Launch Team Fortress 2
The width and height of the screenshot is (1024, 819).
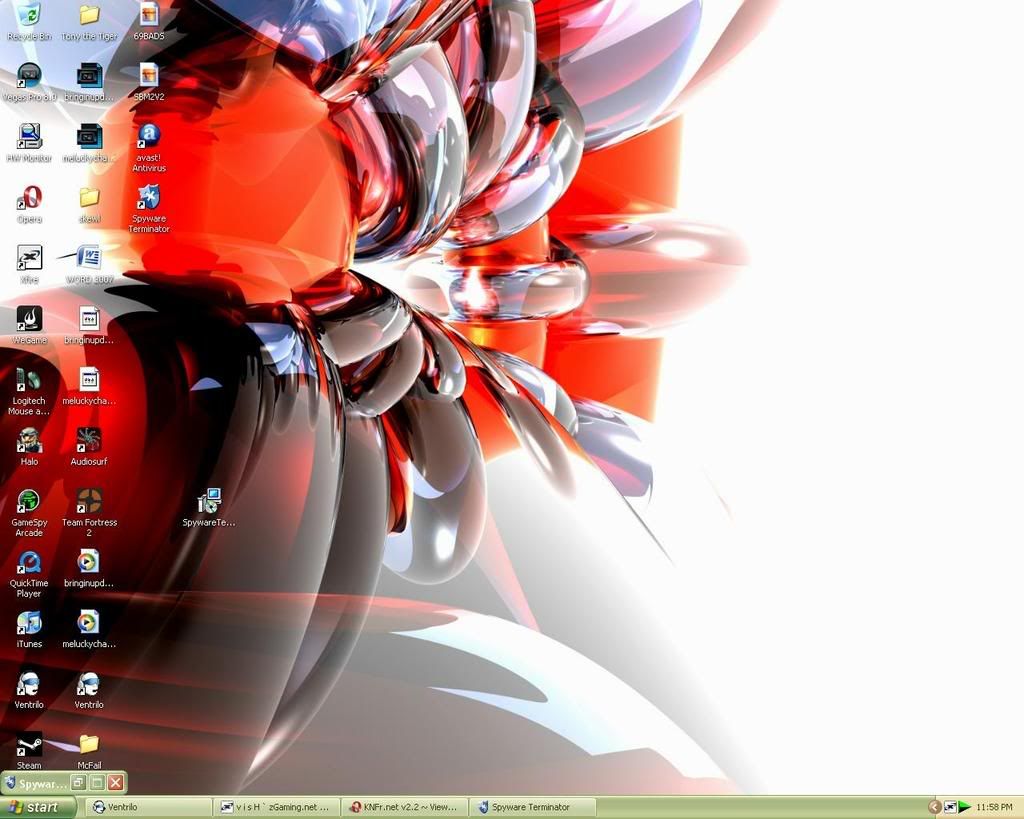tap(89, 500)
